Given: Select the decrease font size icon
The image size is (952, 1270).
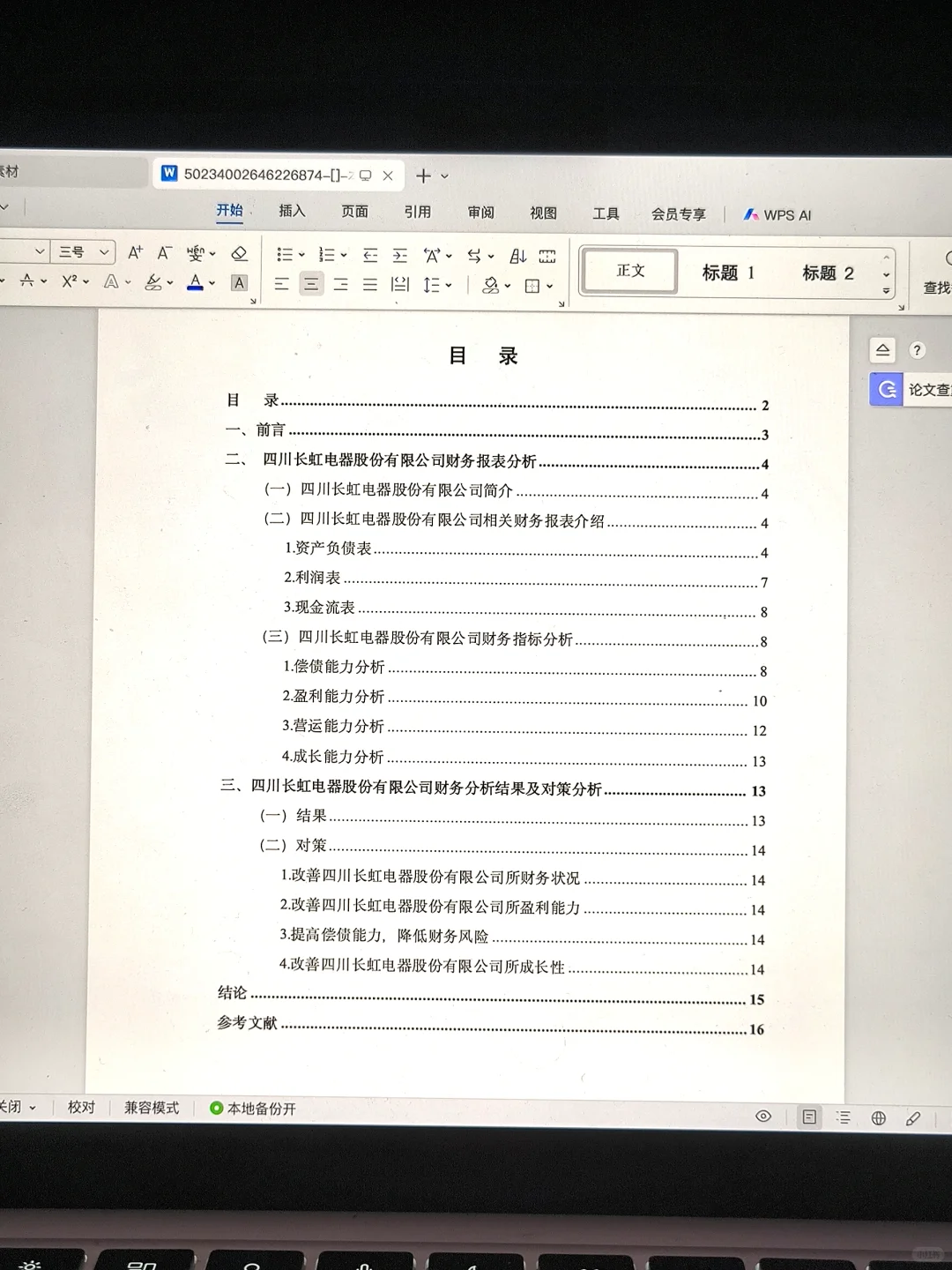Looking at the screenshot, I should (x=162, y=251).
